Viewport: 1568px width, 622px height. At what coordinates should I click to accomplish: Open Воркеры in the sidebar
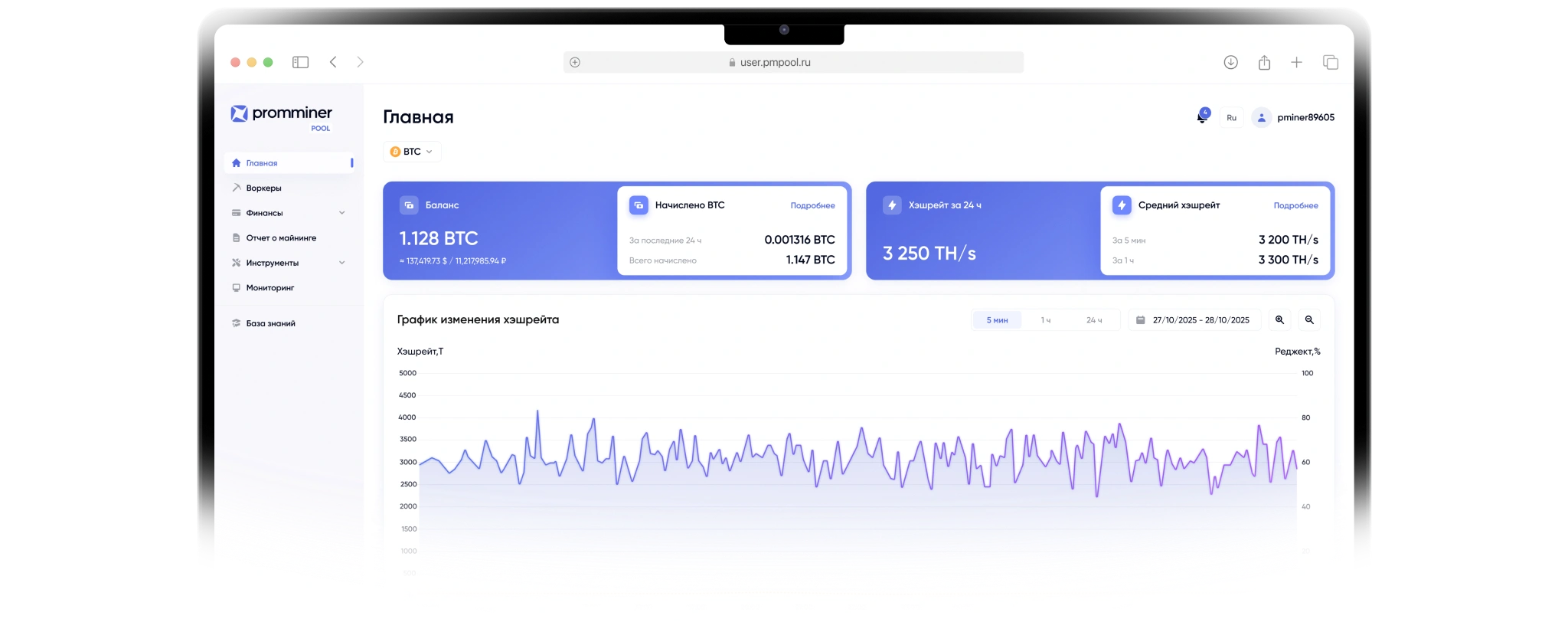pos(263,188)
